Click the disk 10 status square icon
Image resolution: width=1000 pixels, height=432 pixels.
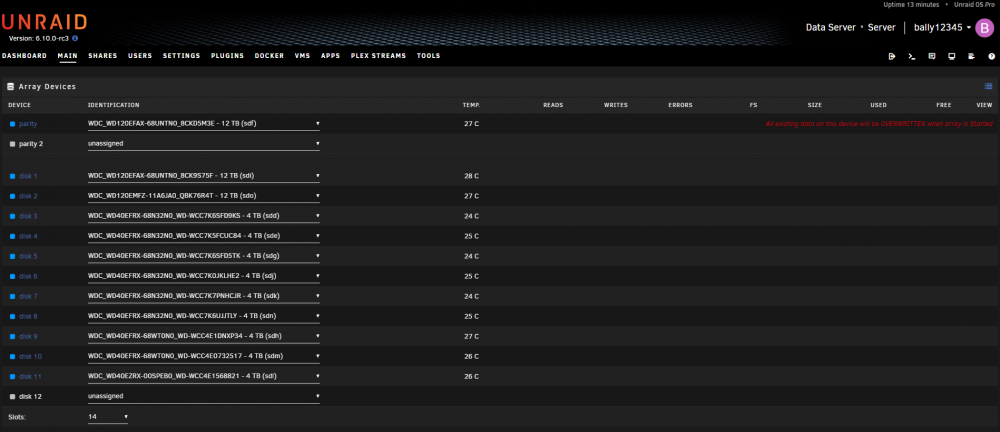tap(12, 356)
